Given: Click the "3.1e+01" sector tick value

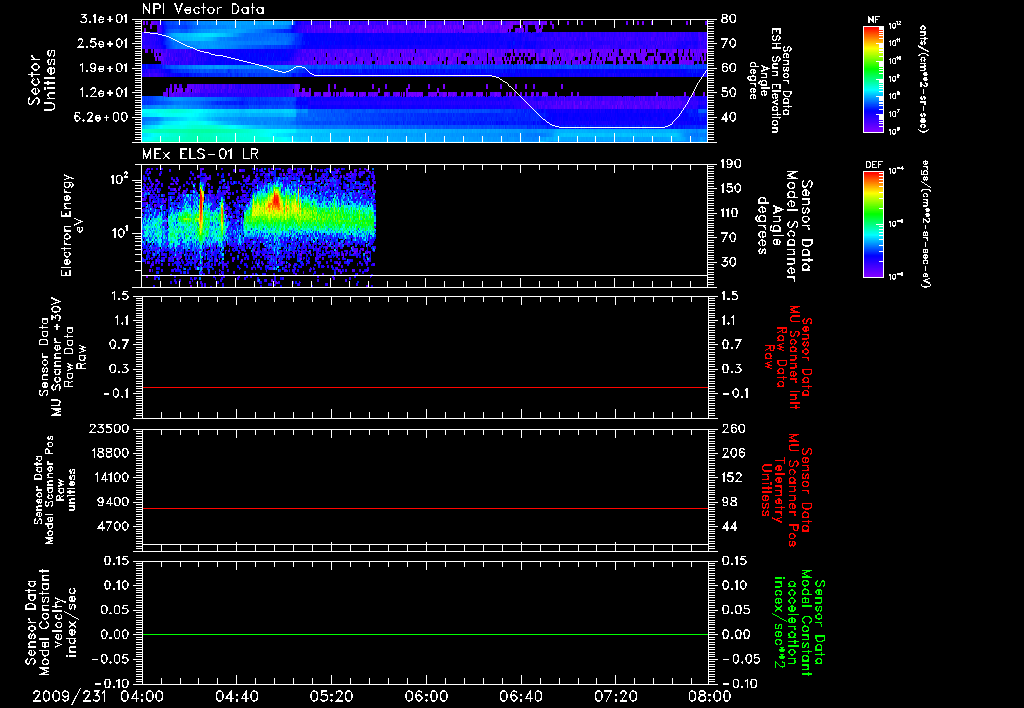Looking at the screenshot, I should (103, 19).
